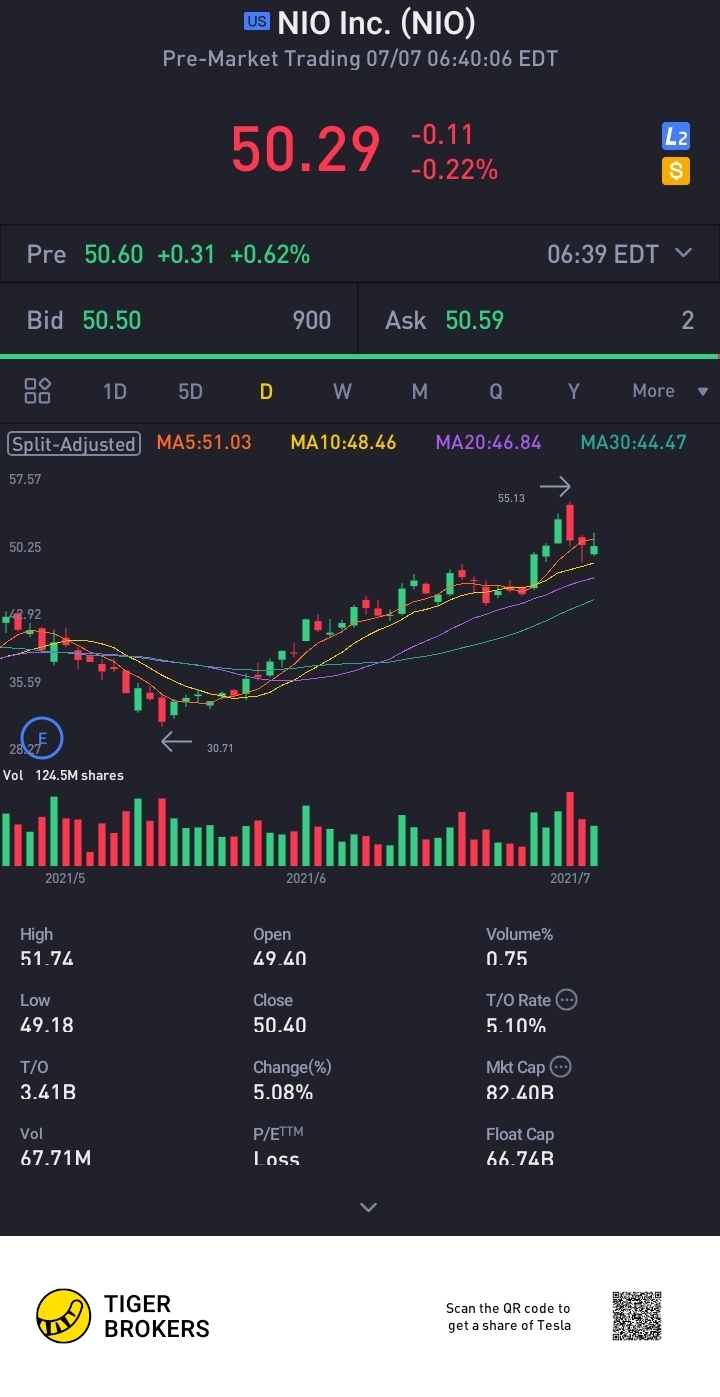This screenshot has height=1397, width=720.
Task: Tap the Change(%) 5.08% stat
Action: (292, 1079)
